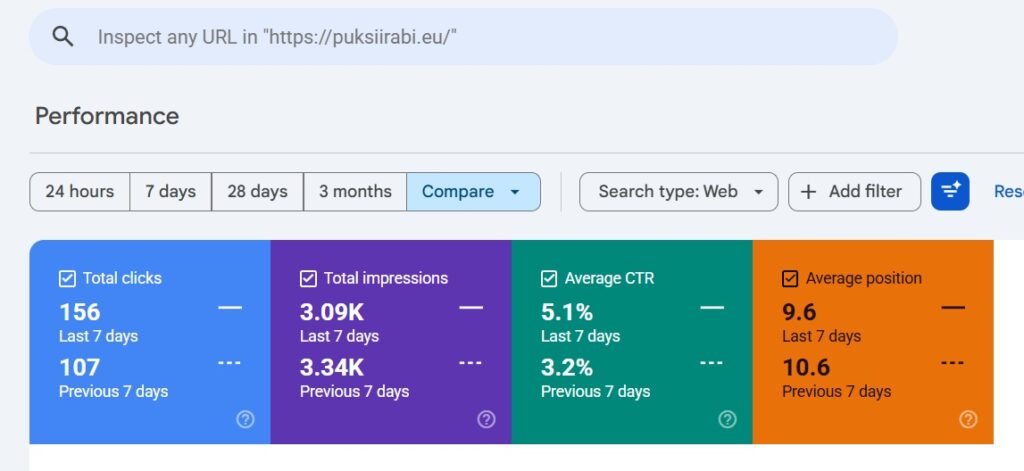
Task: Open the Search type: Web dropdown
Action: (679, 191)
